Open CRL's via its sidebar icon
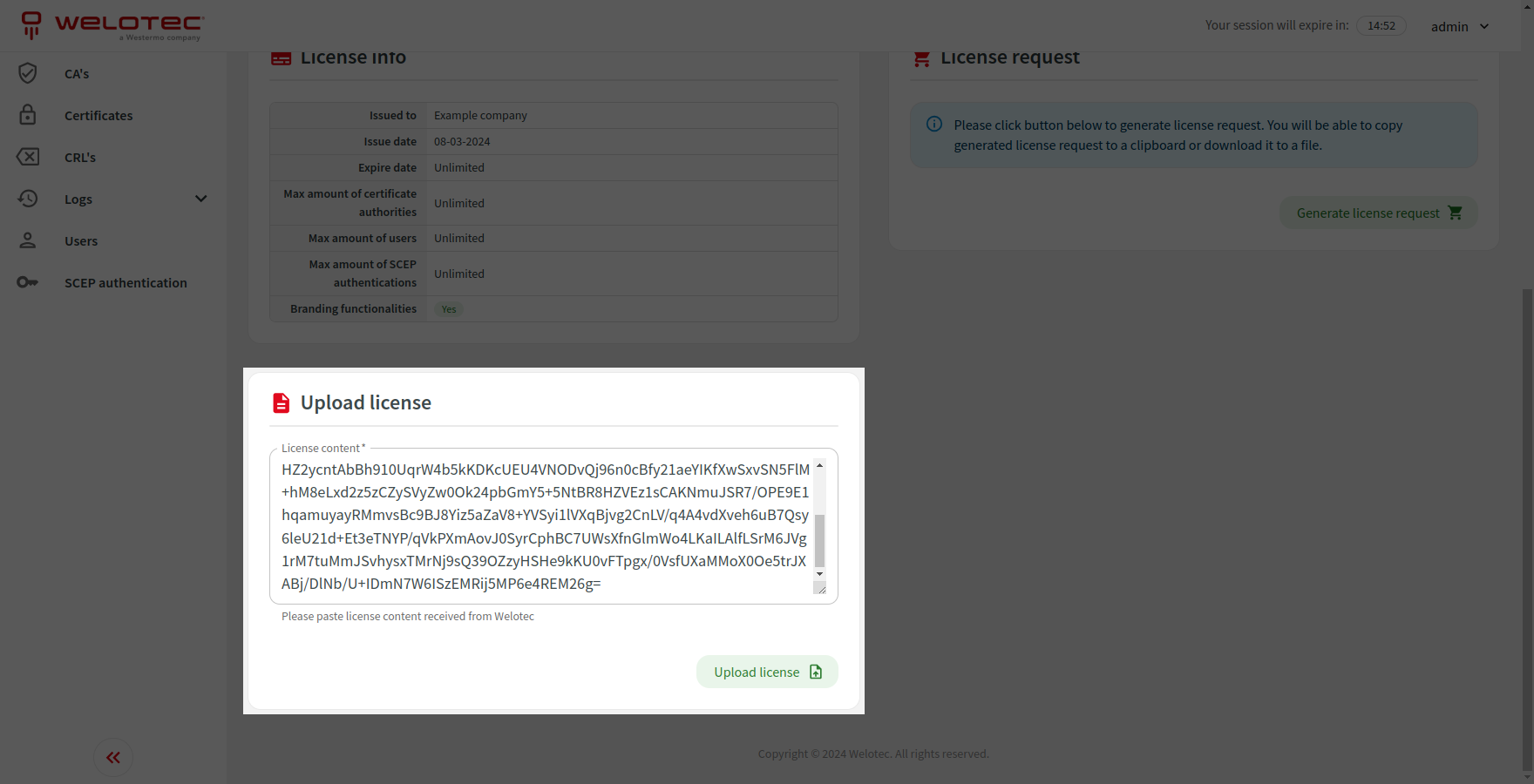Image resolution: width=1534 pixels, height=784 pixels. tap(28, 157)
